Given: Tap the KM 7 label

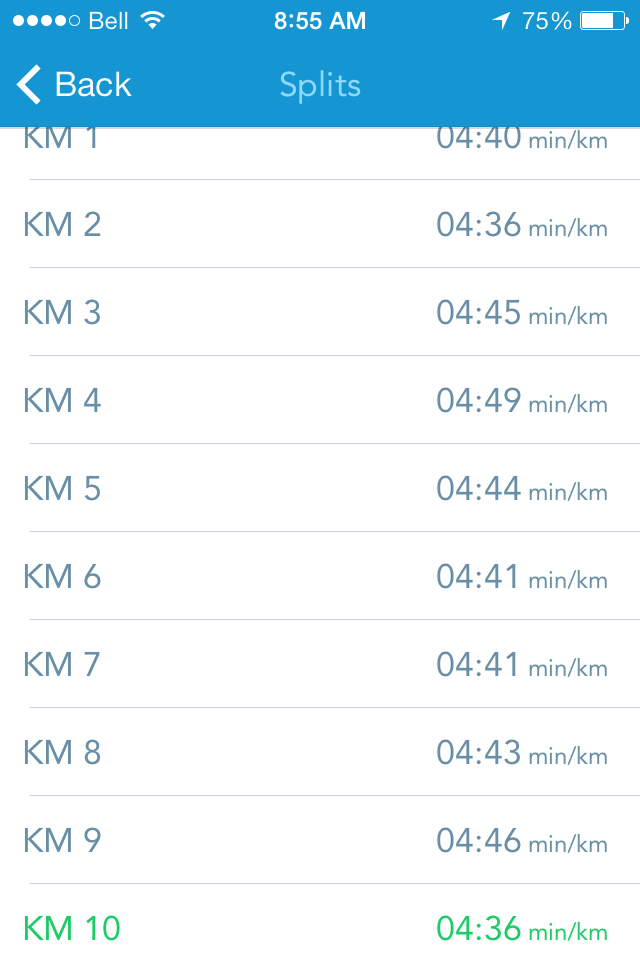Looking at the screenshot, I should 62,664.
